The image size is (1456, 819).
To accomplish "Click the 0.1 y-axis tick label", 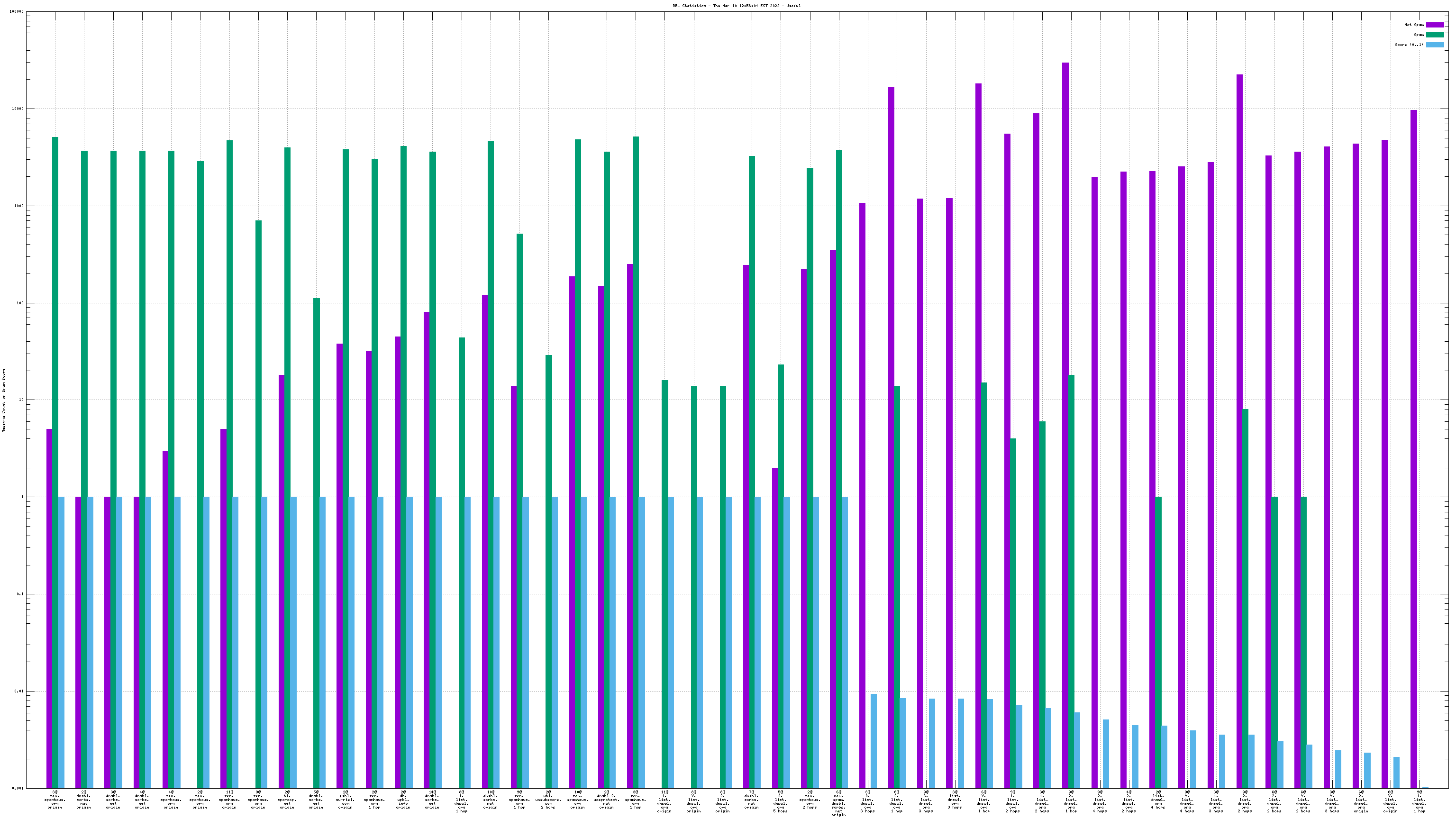I will 19,594.
